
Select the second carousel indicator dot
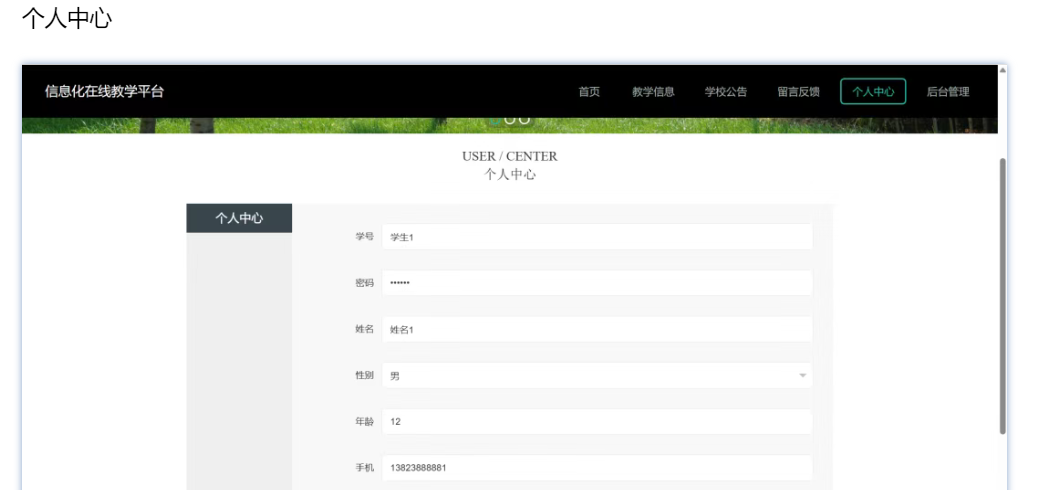510,120
